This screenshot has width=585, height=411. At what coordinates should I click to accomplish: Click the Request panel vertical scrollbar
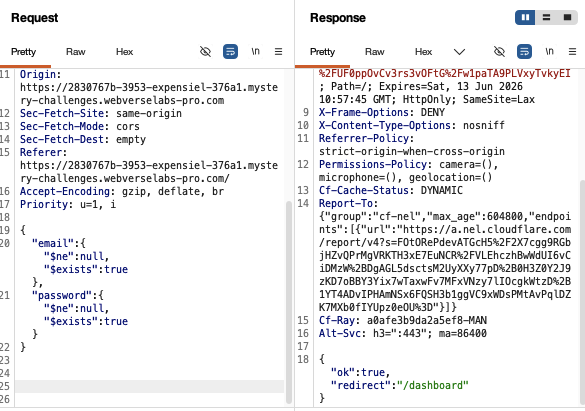tap(289, 302)
